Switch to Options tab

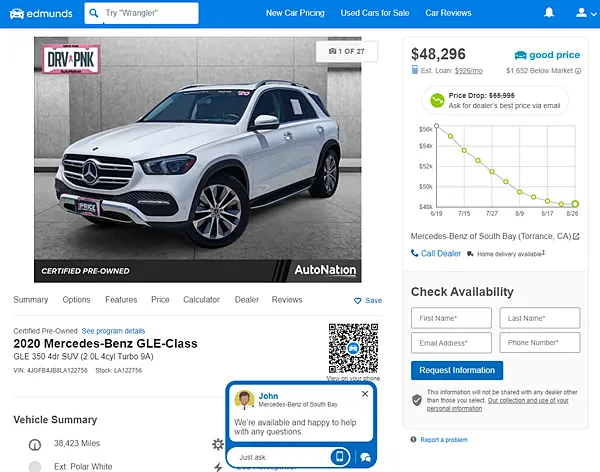coord(77,300)
